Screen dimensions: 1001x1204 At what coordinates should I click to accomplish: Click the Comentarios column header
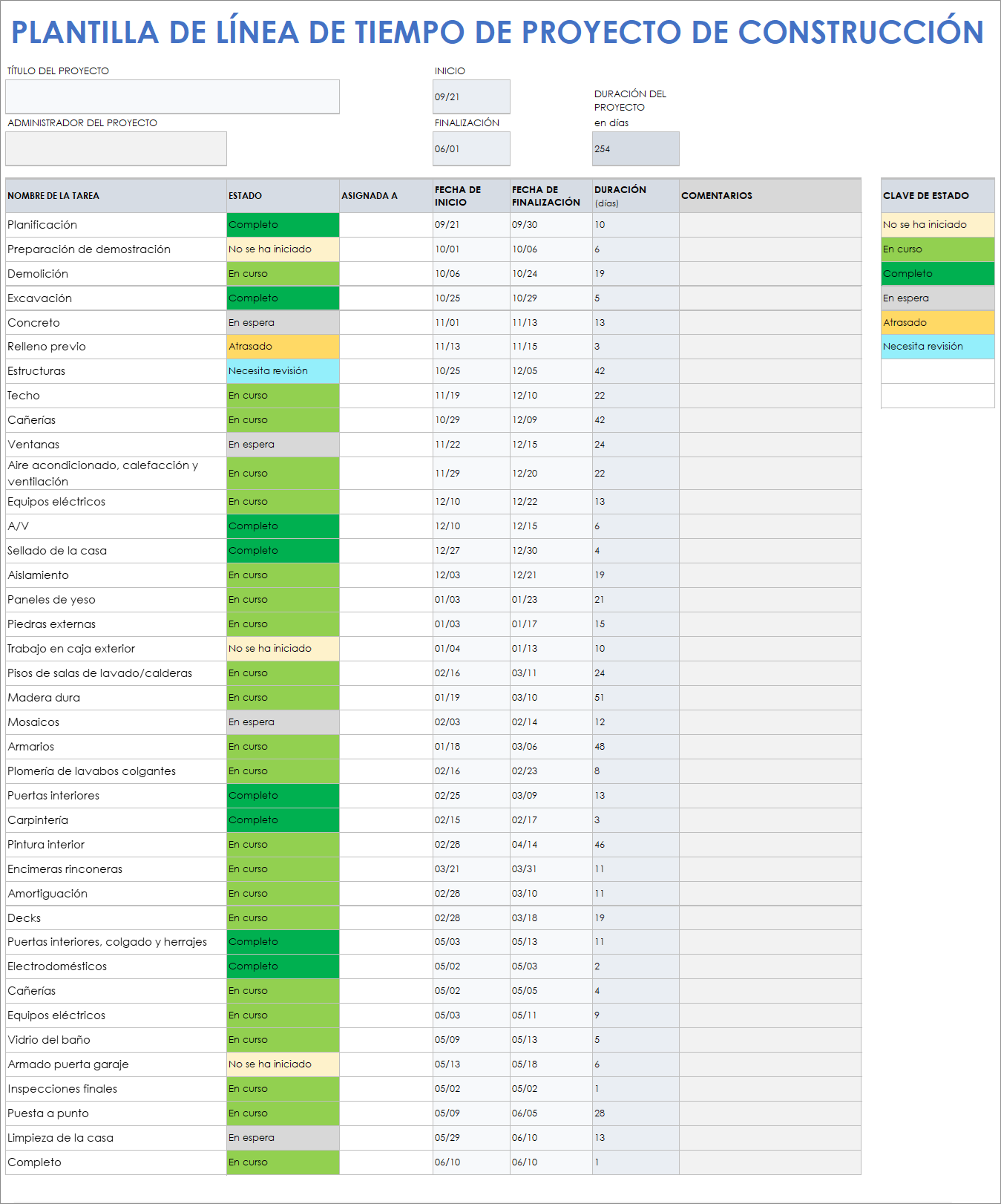point(770,196)
